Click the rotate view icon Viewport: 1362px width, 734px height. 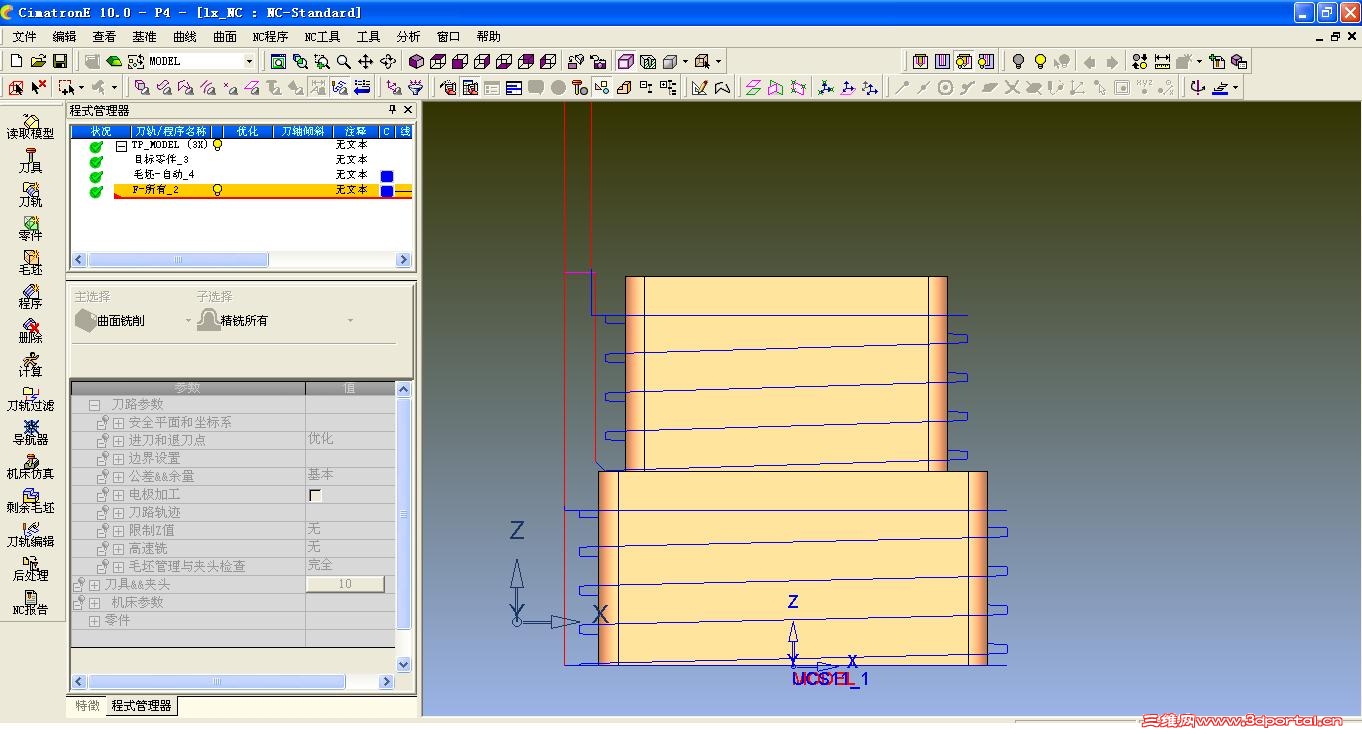388,61
